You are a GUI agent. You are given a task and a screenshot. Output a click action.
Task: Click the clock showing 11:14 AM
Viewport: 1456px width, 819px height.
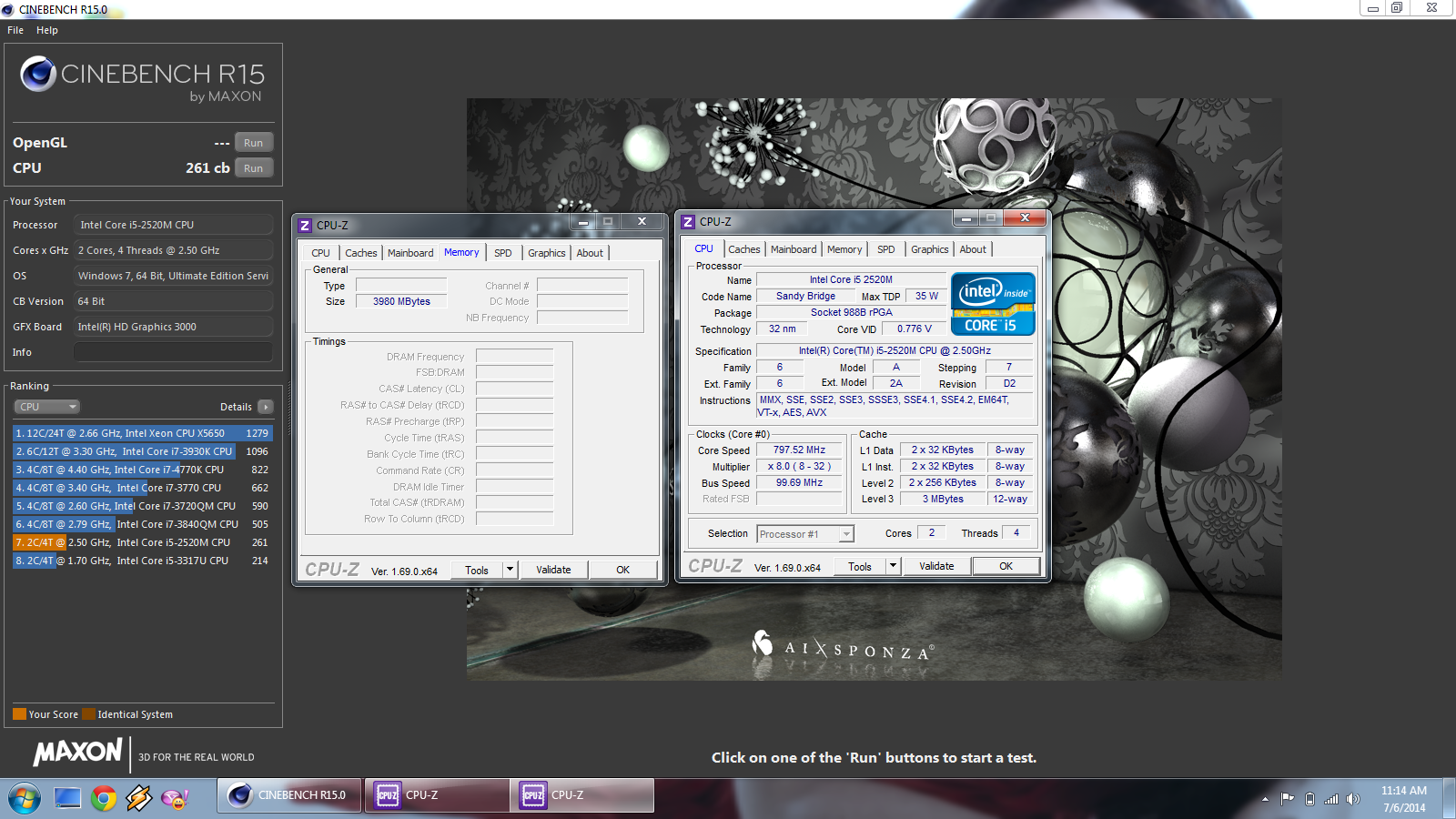click(1403, 791)
